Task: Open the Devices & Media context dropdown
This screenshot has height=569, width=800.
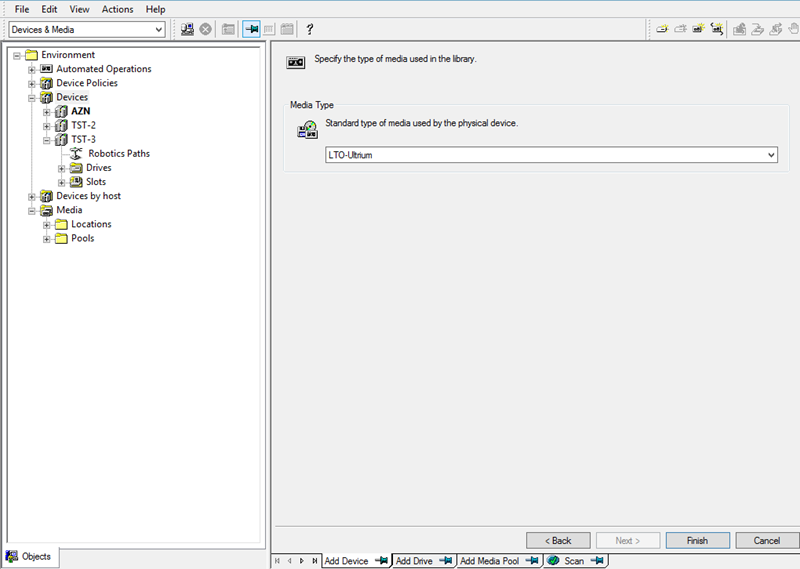Action: click(158, 30)
